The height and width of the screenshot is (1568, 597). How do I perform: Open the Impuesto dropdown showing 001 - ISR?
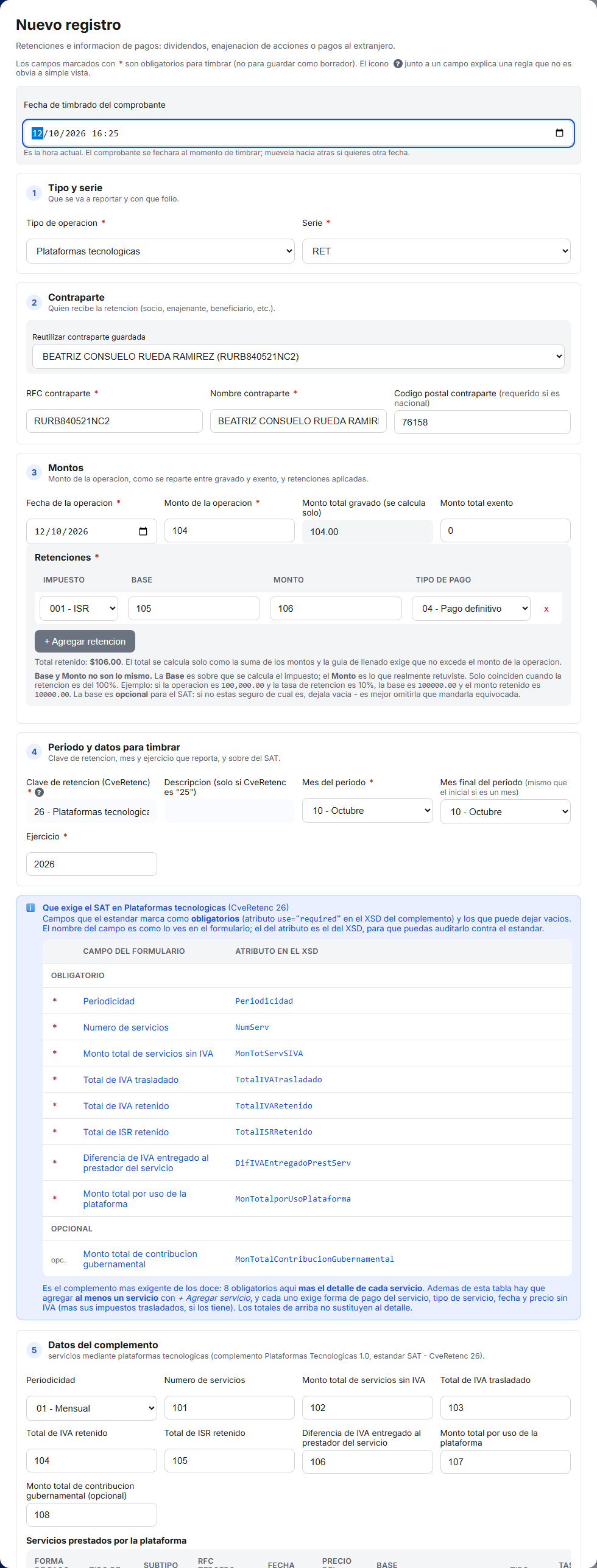[79, 609]
